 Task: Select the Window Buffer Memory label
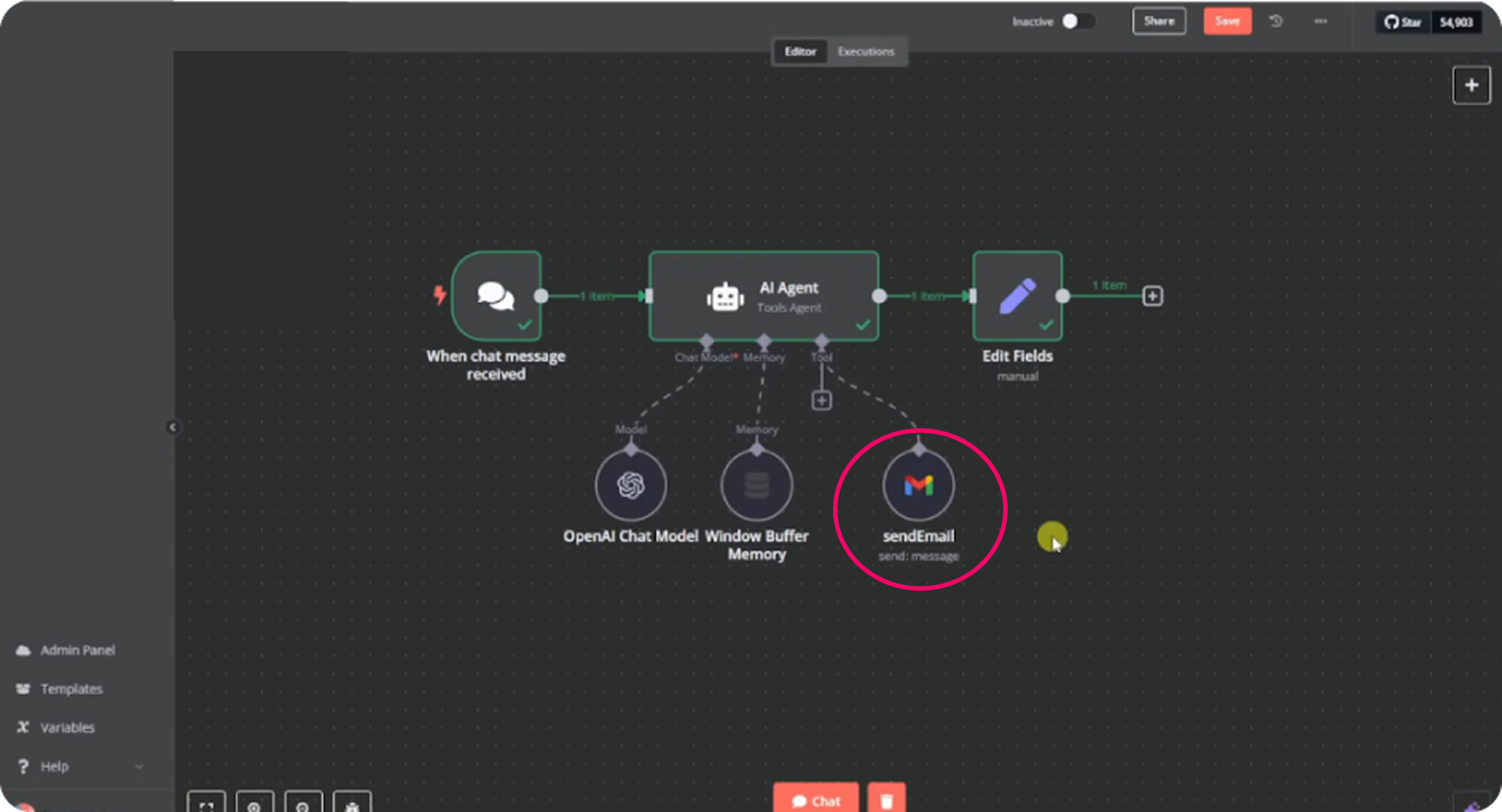(x=757, y=545)
